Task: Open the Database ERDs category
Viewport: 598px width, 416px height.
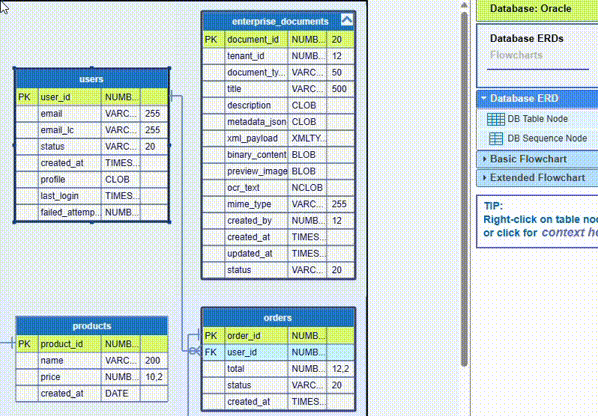Action: point(526,39)
